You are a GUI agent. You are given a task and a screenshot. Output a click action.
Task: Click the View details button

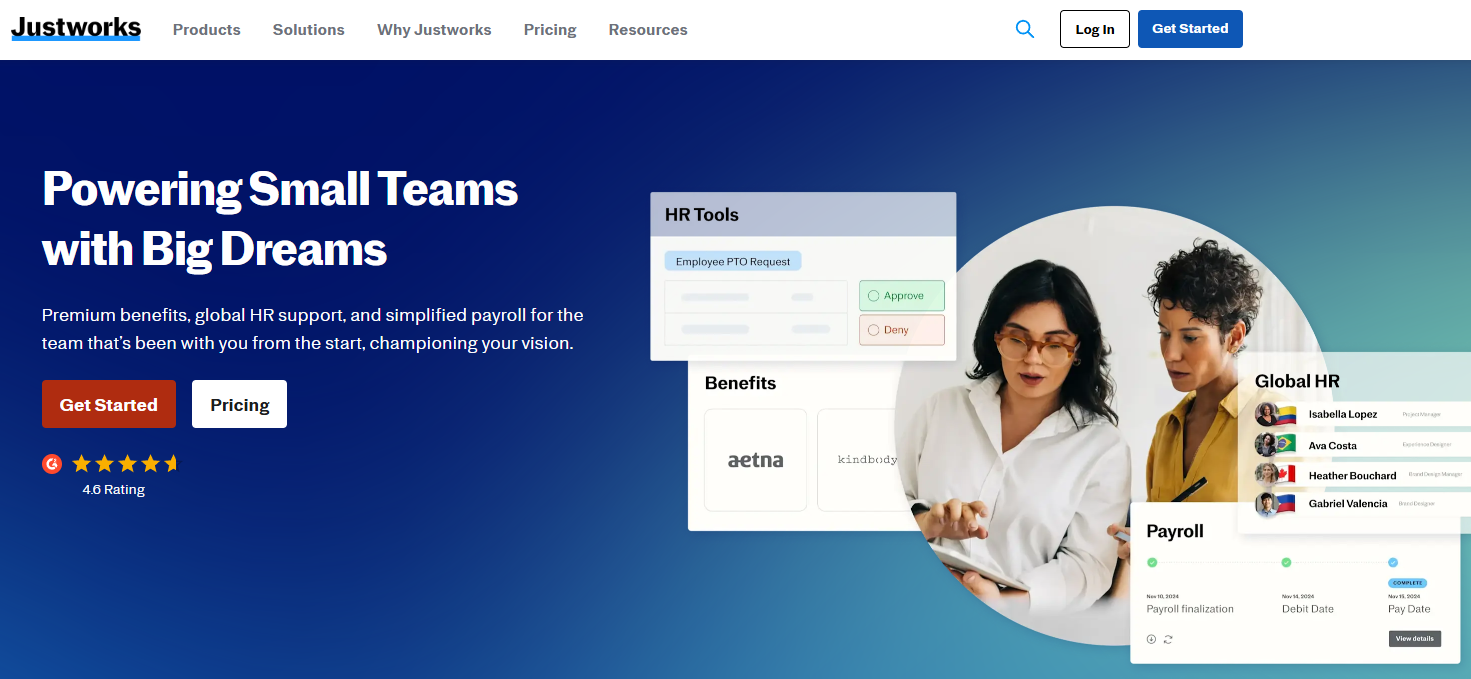point(1415,638)
